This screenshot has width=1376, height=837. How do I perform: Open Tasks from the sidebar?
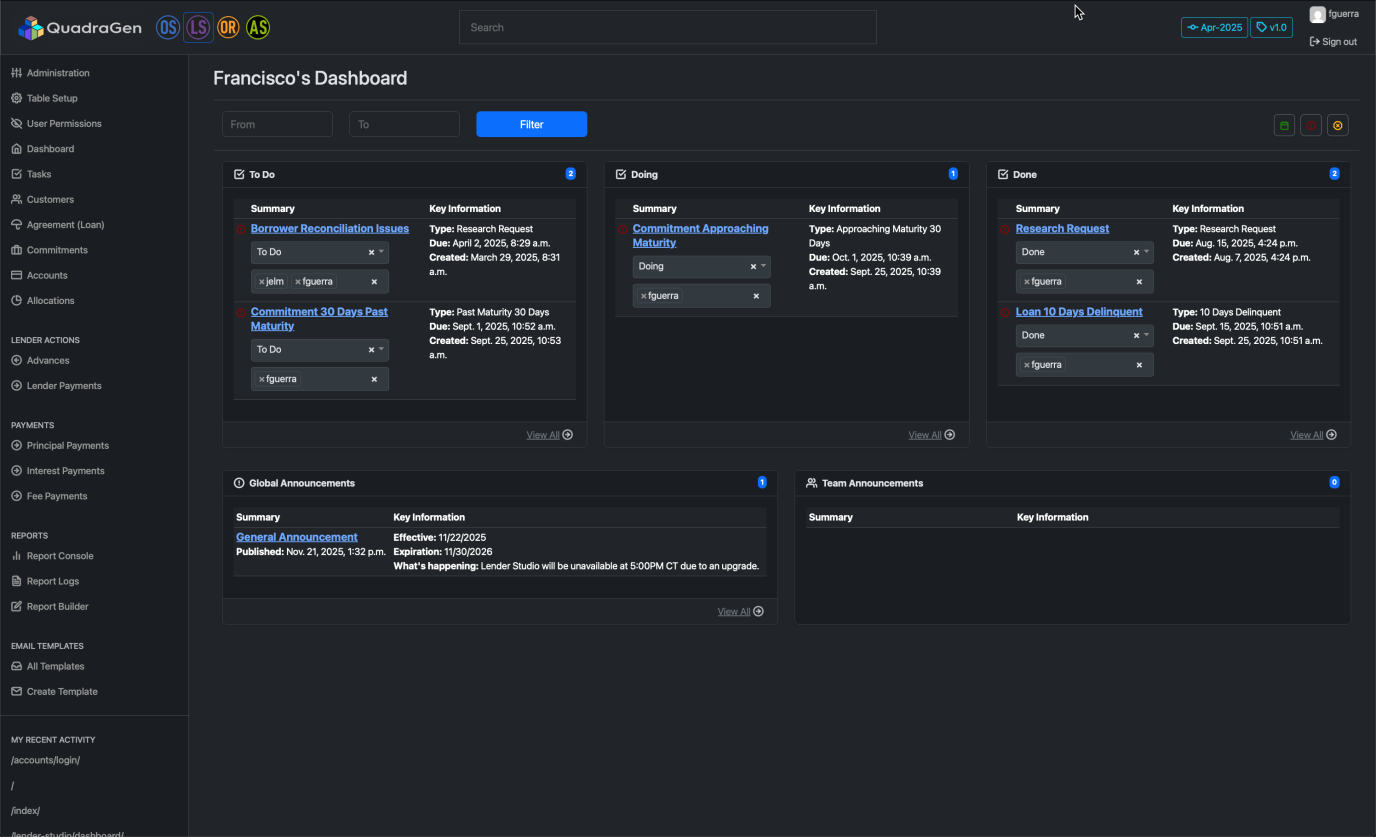39,174
